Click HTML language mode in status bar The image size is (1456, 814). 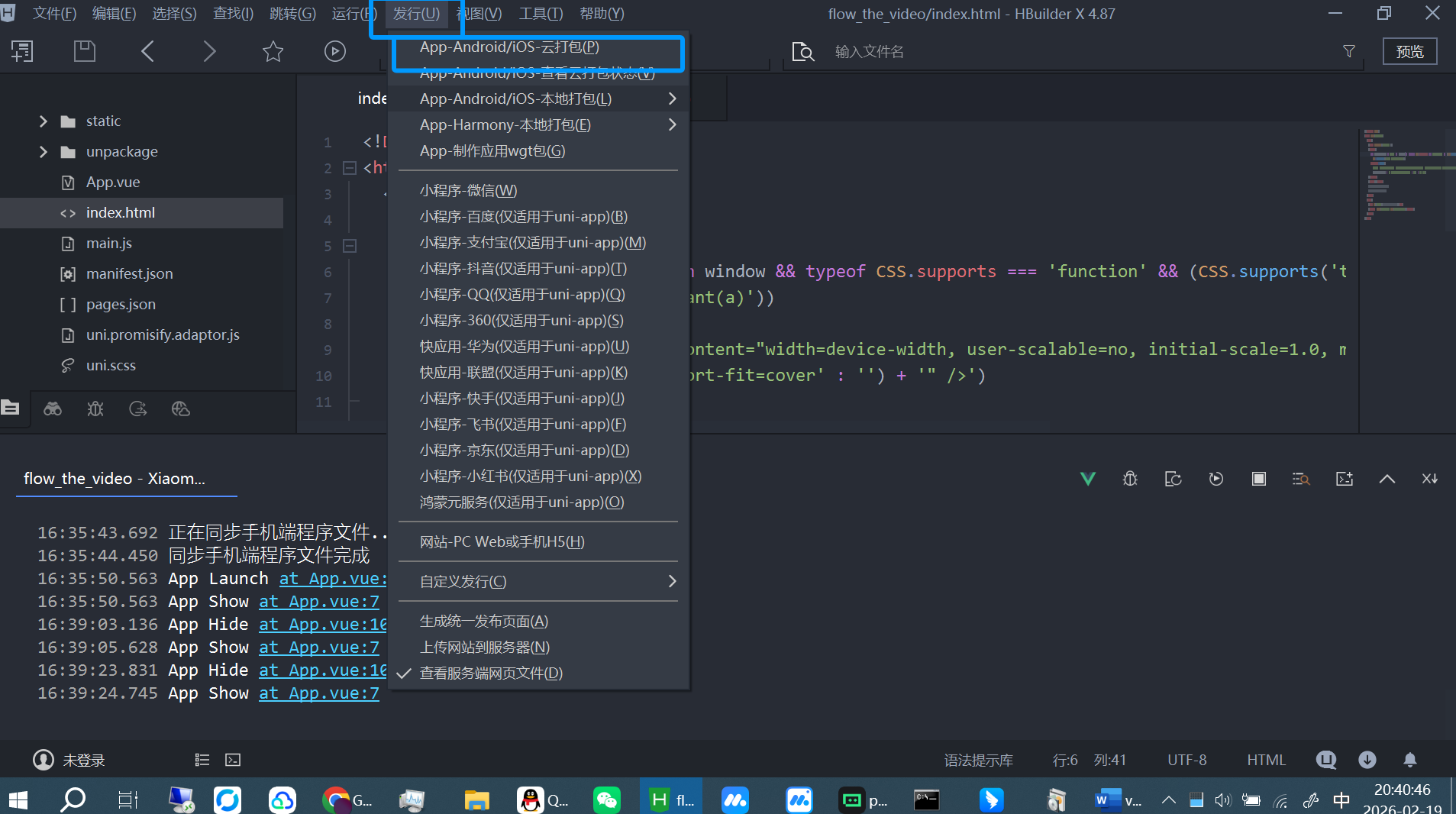1267,760
